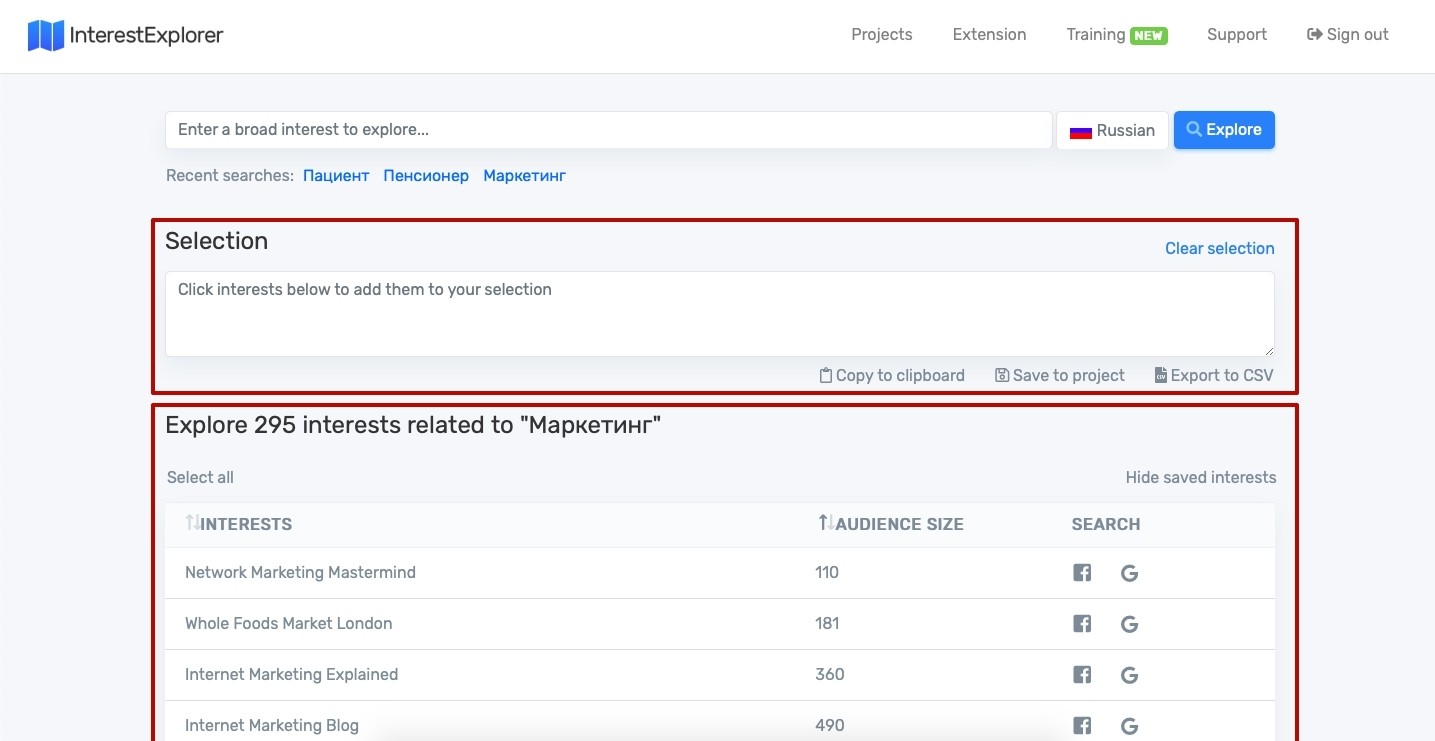Click the blue Explore button

pos(1224,130)
